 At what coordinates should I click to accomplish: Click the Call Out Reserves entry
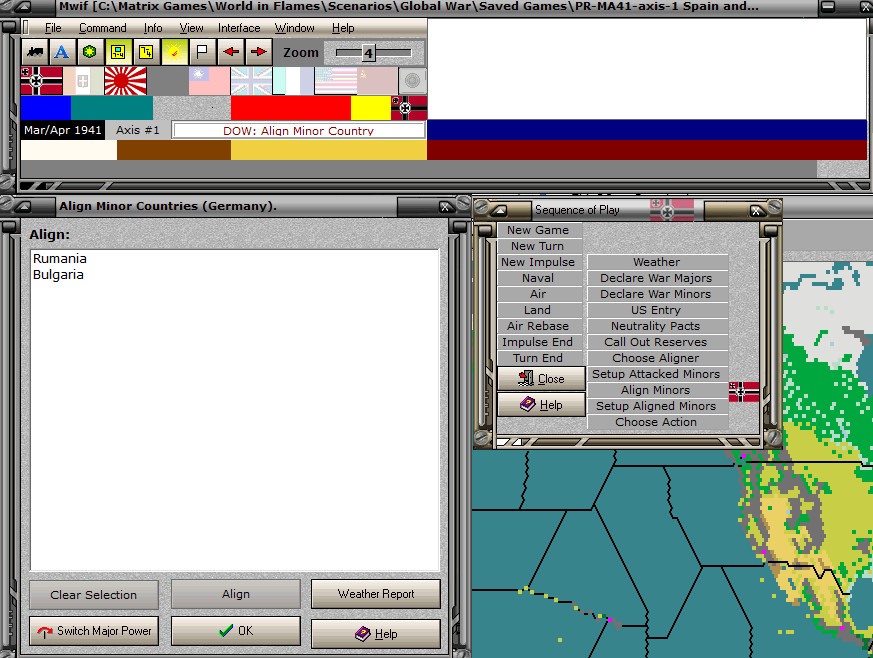[x=657, y=342]
